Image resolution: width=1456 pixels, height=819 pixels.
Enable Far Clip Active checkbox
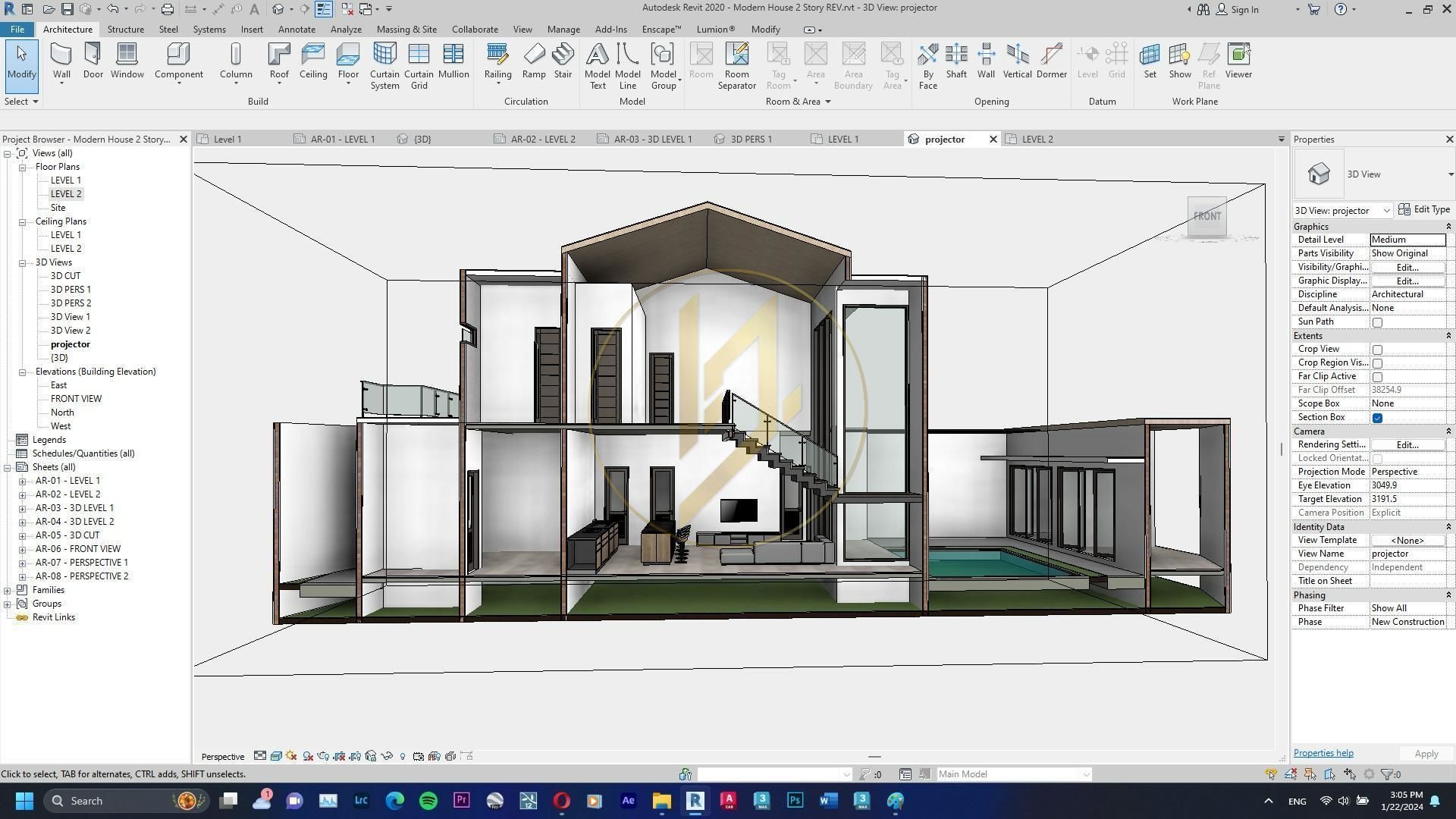1377,377
